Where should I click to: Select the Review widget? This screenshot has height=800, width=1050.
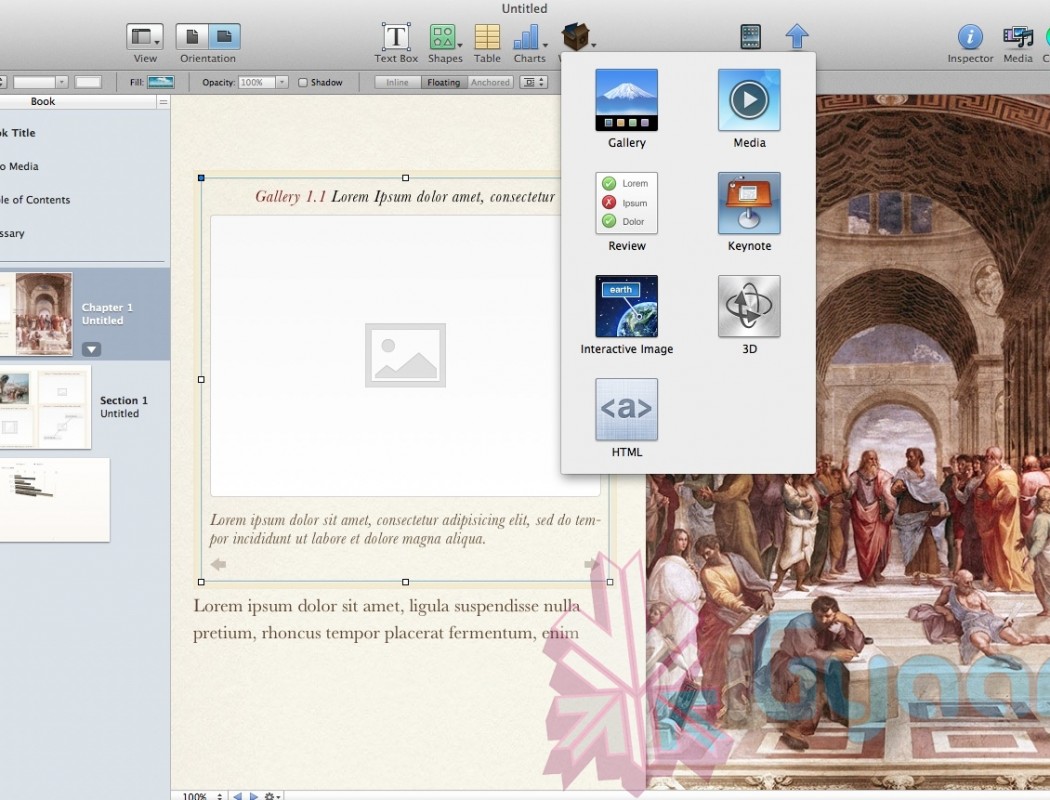click(x=626, y=203)
